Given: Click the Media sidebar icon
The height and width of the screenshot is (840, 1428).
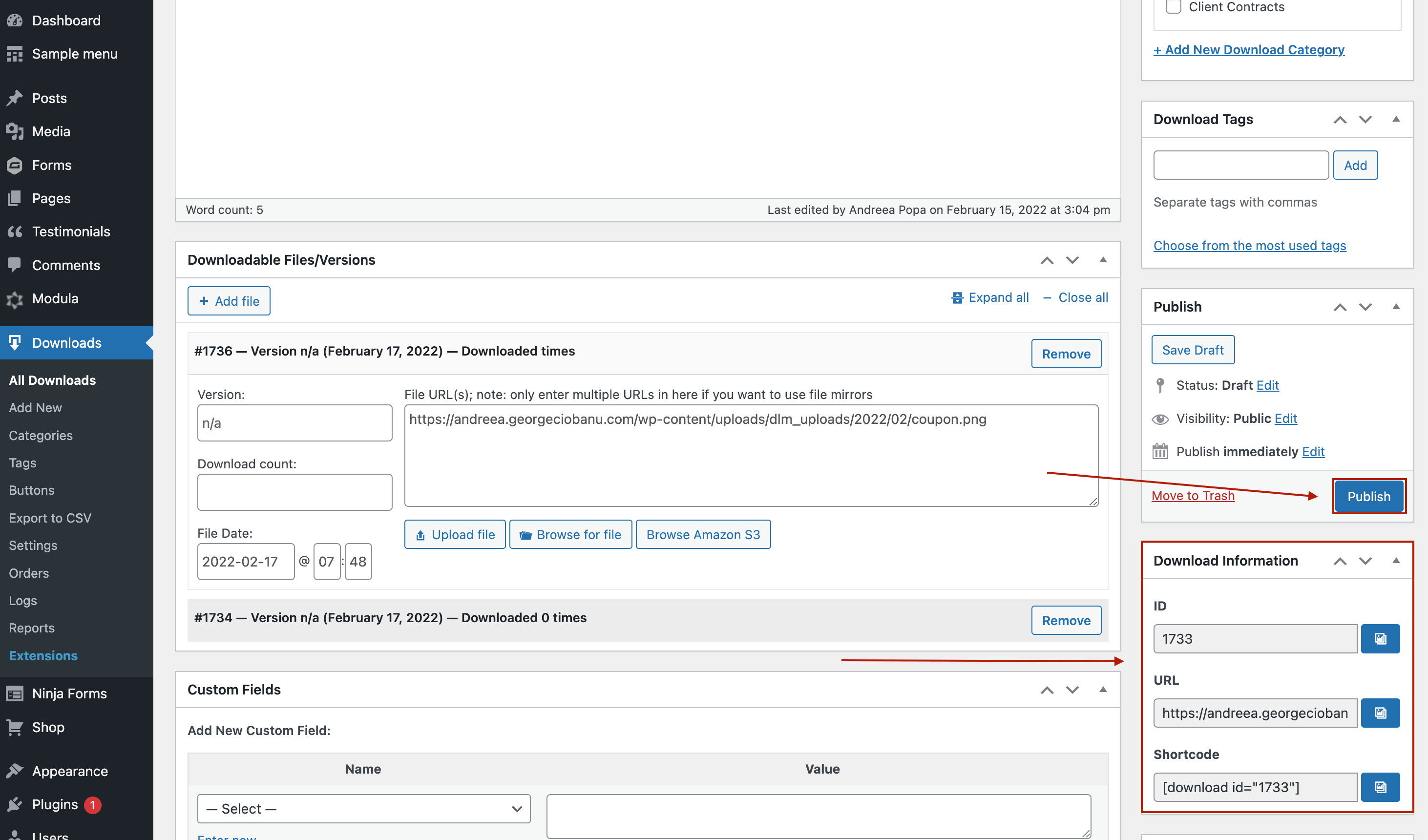Looking at the screenshot, I should (15, 130).
